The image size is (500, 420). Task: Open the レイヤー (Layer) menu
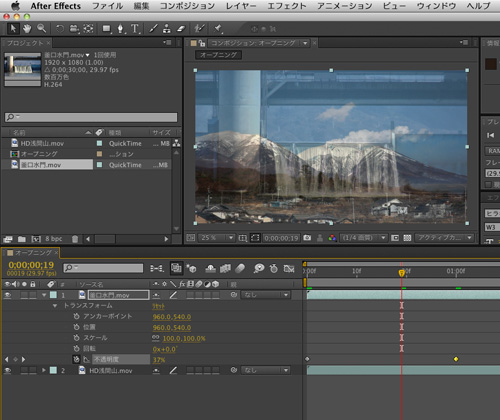point(241,6)
